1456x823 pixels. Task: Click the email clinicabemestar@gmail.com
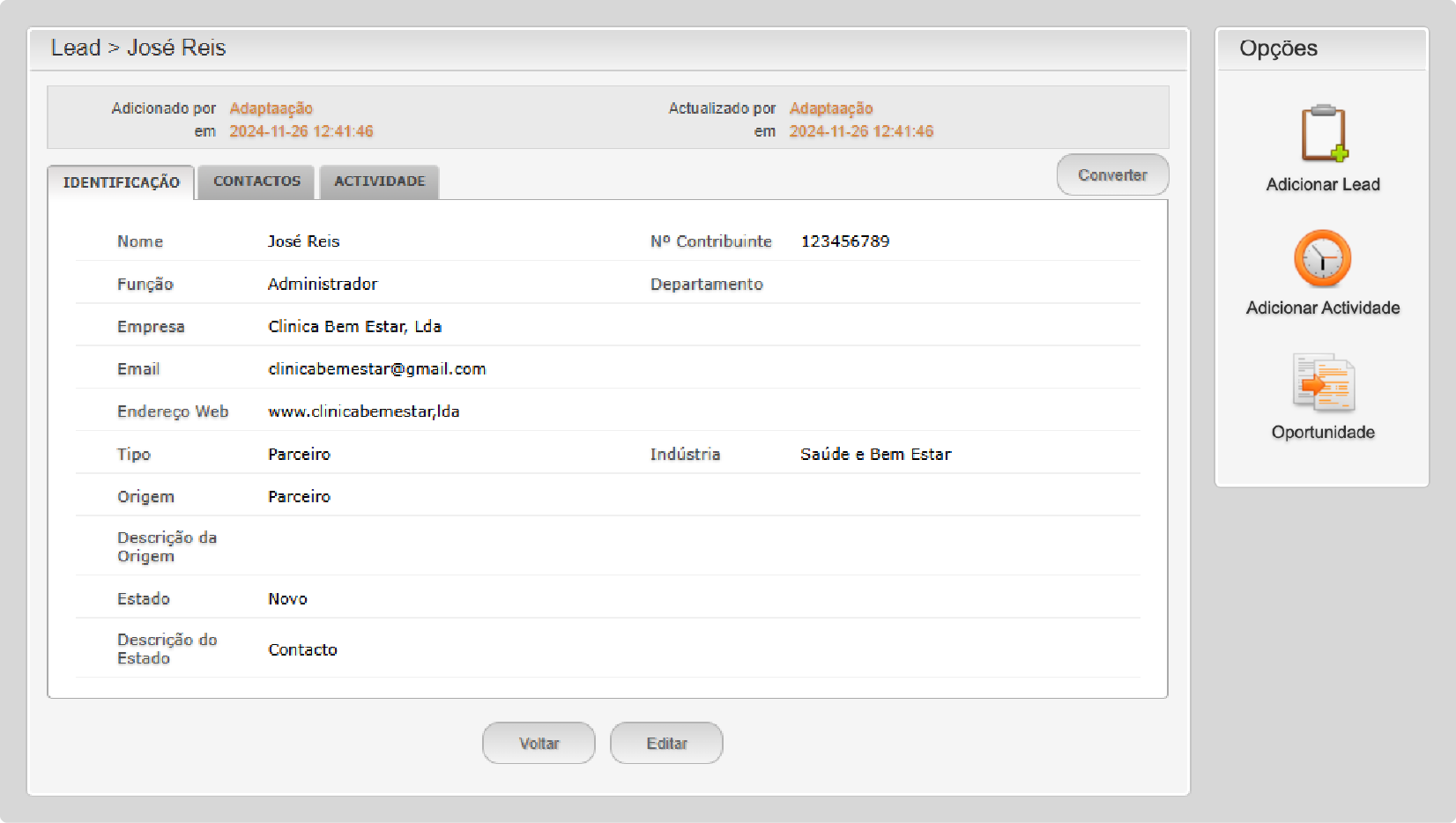click(x=376, y=369)
